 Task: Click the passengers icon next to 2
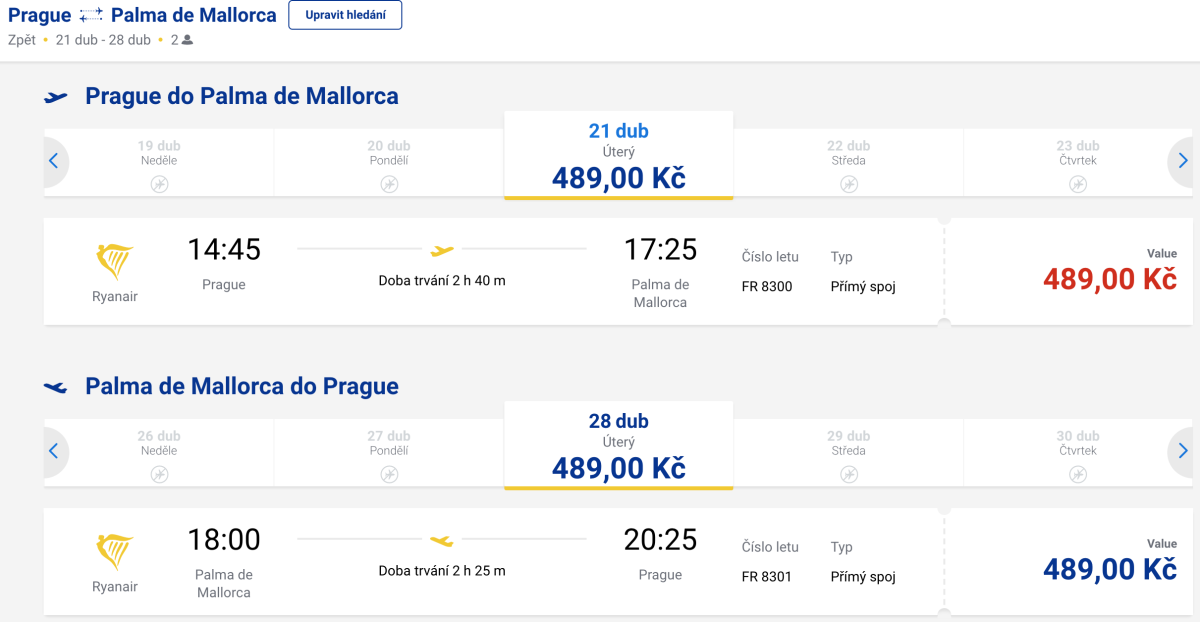point(187,40)
